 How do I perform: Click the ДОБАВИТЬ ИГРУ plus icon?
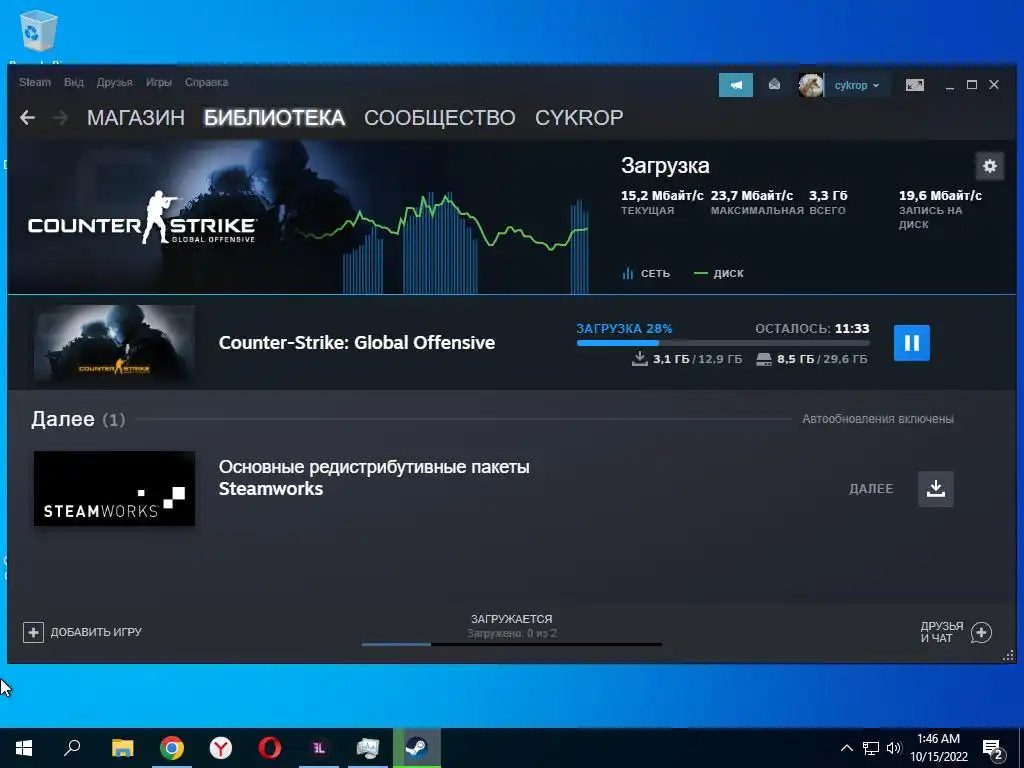click(x=33, y=632)
